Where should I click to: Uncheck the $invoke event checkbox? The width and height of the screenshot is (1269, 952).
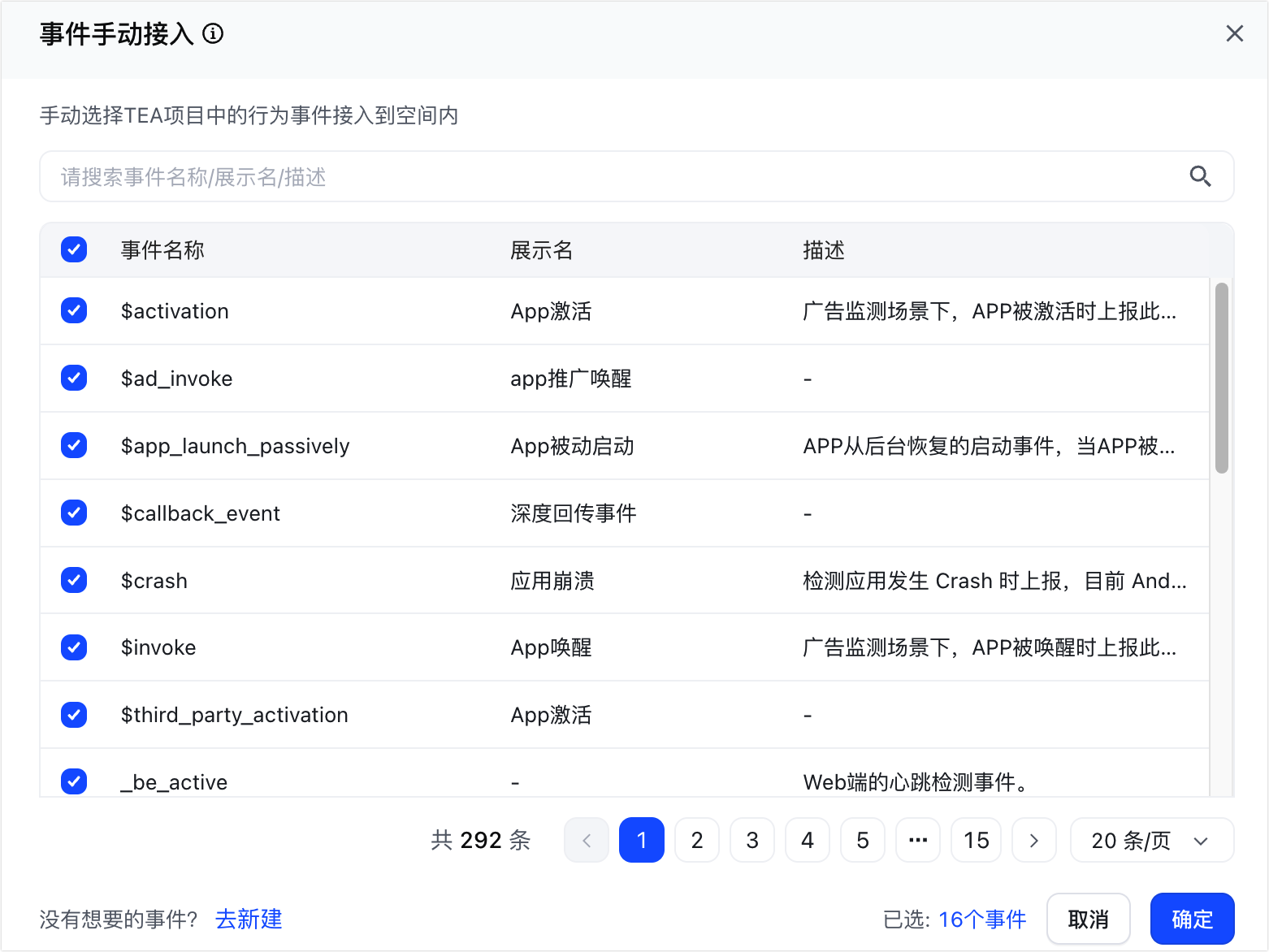(74, 647)
